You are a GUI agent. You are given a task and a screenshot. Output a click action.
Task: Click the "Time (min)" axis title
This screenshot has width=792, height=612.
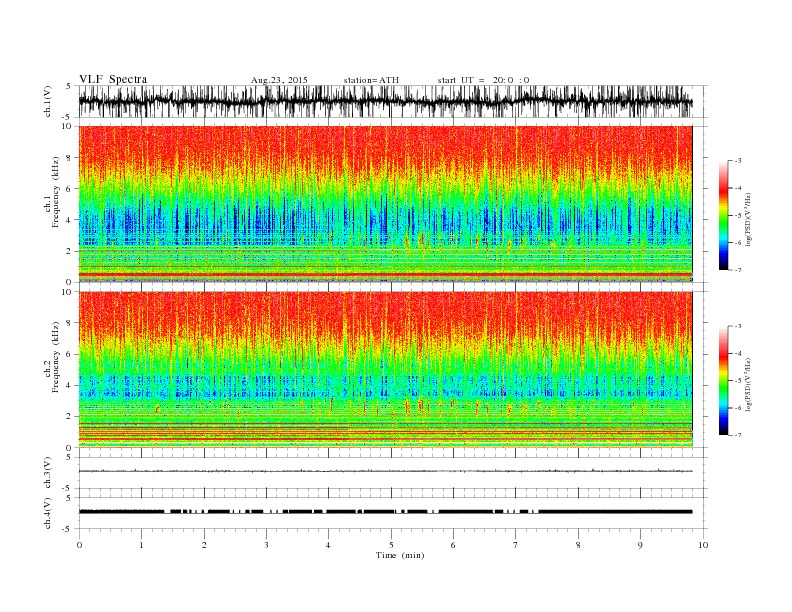[x=400, y=555]
